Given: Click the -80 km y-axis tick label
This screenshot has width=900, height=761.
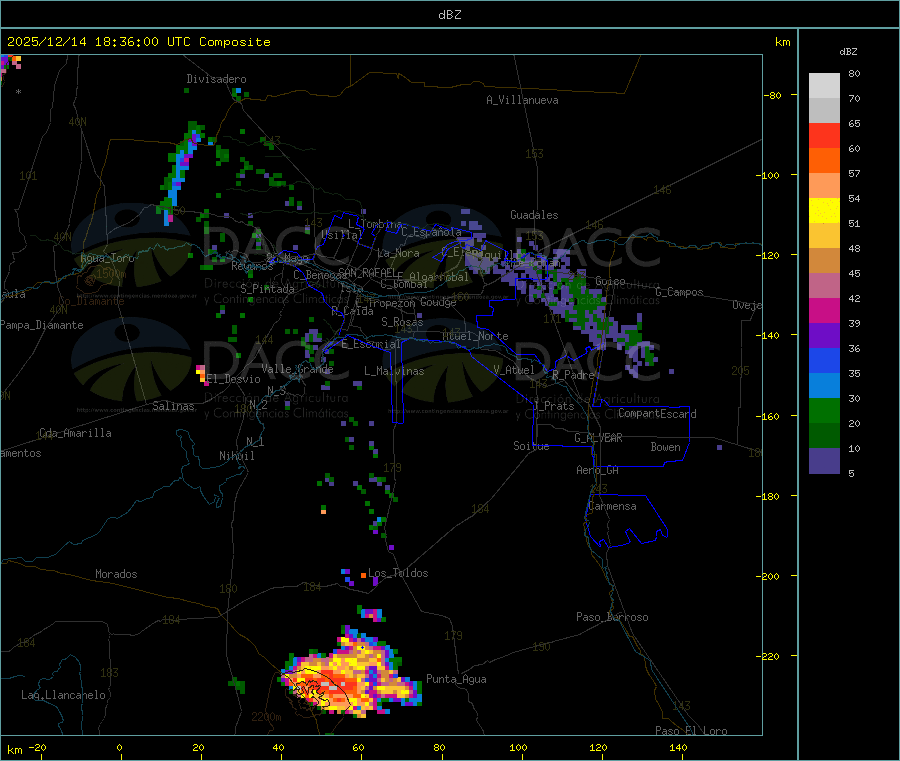Looking at the screenshot, I should [772, 95].
